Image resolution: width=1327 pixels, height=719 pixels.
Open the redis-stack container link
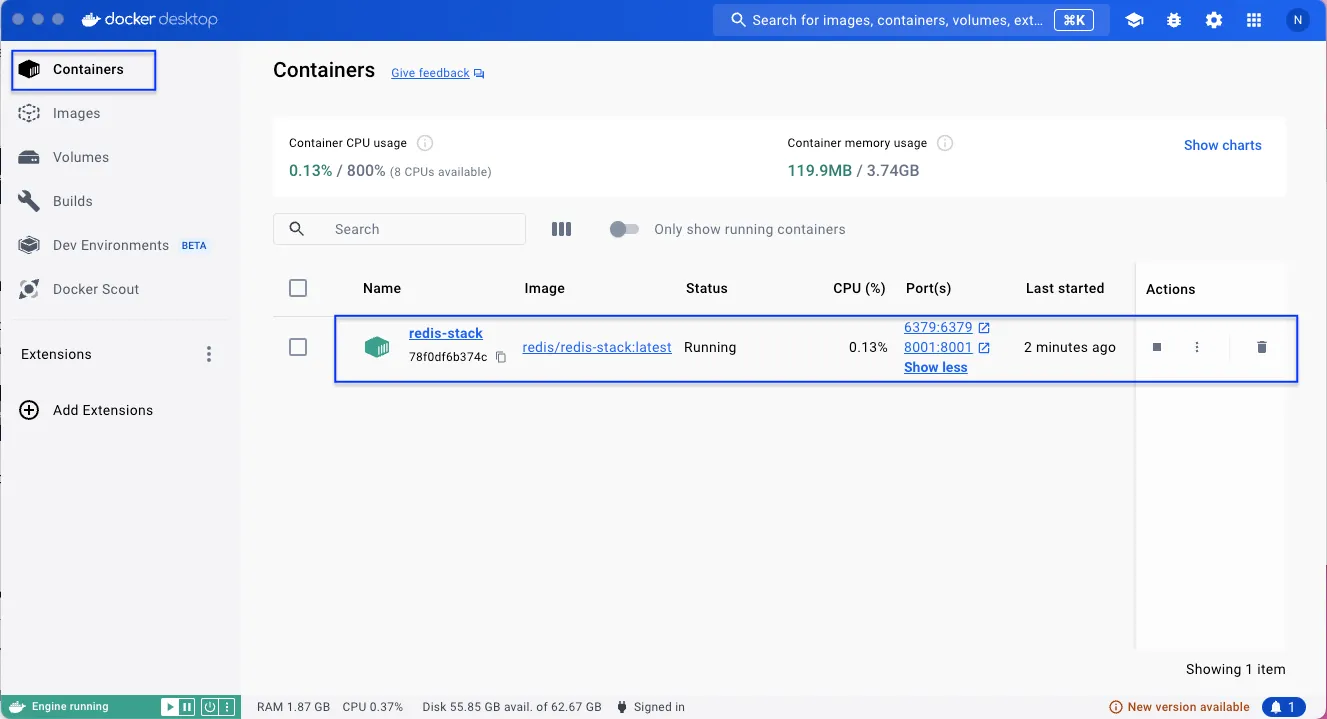point(446,333)
